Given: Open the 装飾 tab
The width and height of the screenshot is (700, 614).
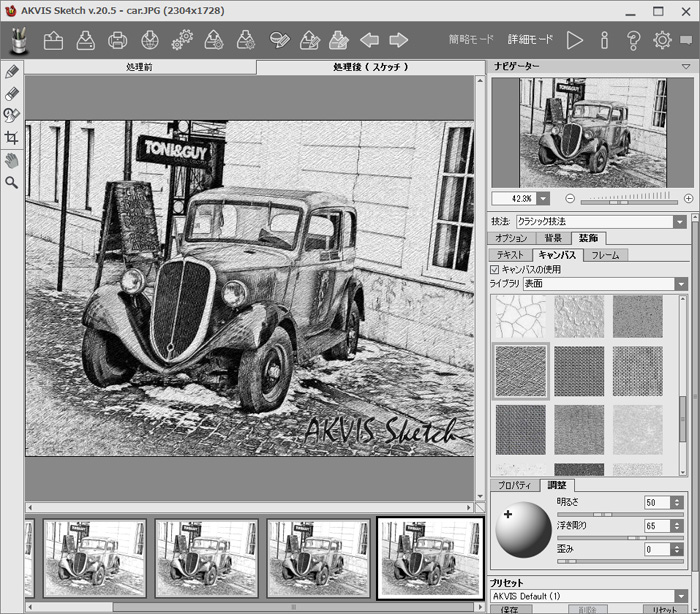Looking at the screenshot, I should click(x=588, y=238).
